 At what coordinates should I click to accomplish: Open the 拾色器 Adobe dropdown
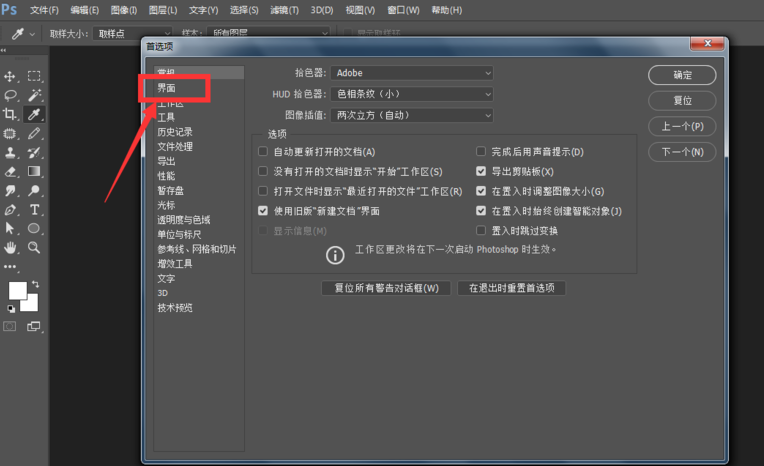[x=412, y=73]
